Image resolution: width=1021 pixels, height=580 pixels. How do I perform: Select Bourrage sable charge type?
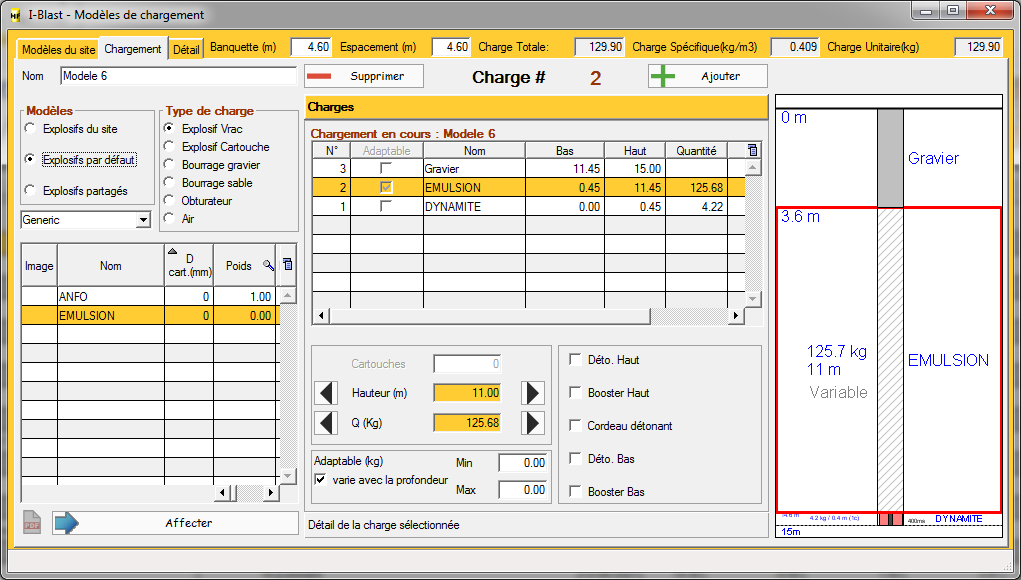point(169,182)
